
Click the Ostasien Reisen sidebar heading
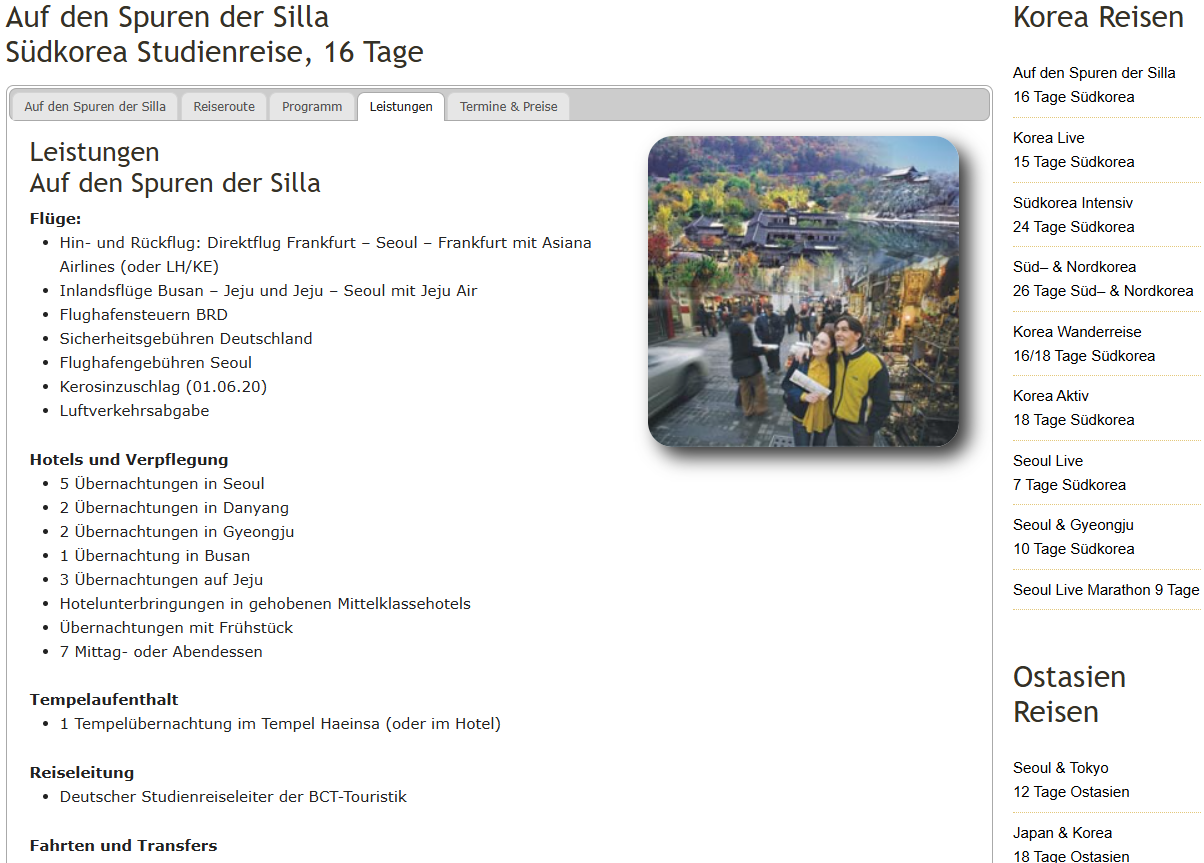pyautogui.click(x=1069, y=694)
